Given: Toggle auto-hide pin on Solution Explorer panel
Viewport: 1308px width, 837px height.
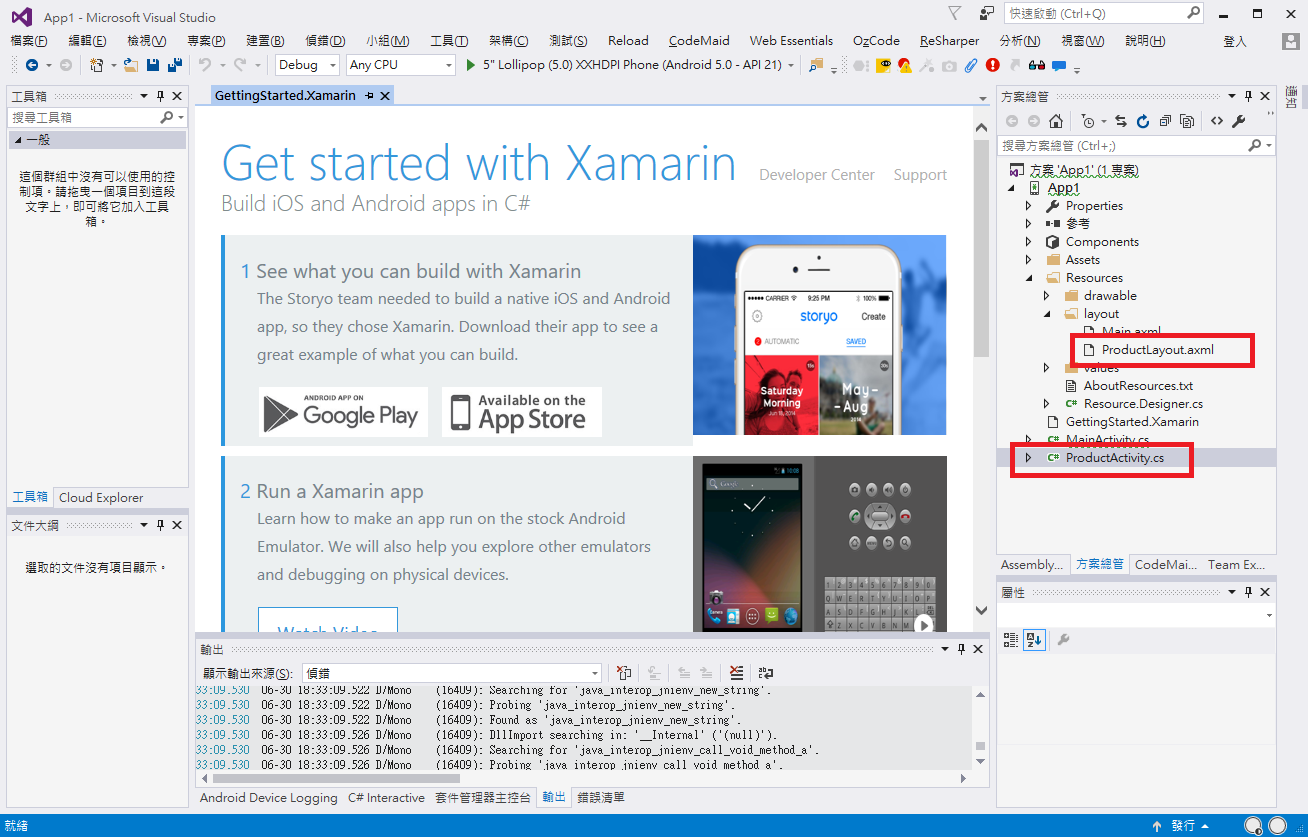Looking at the screenshot, I should tap(1248, 96).
